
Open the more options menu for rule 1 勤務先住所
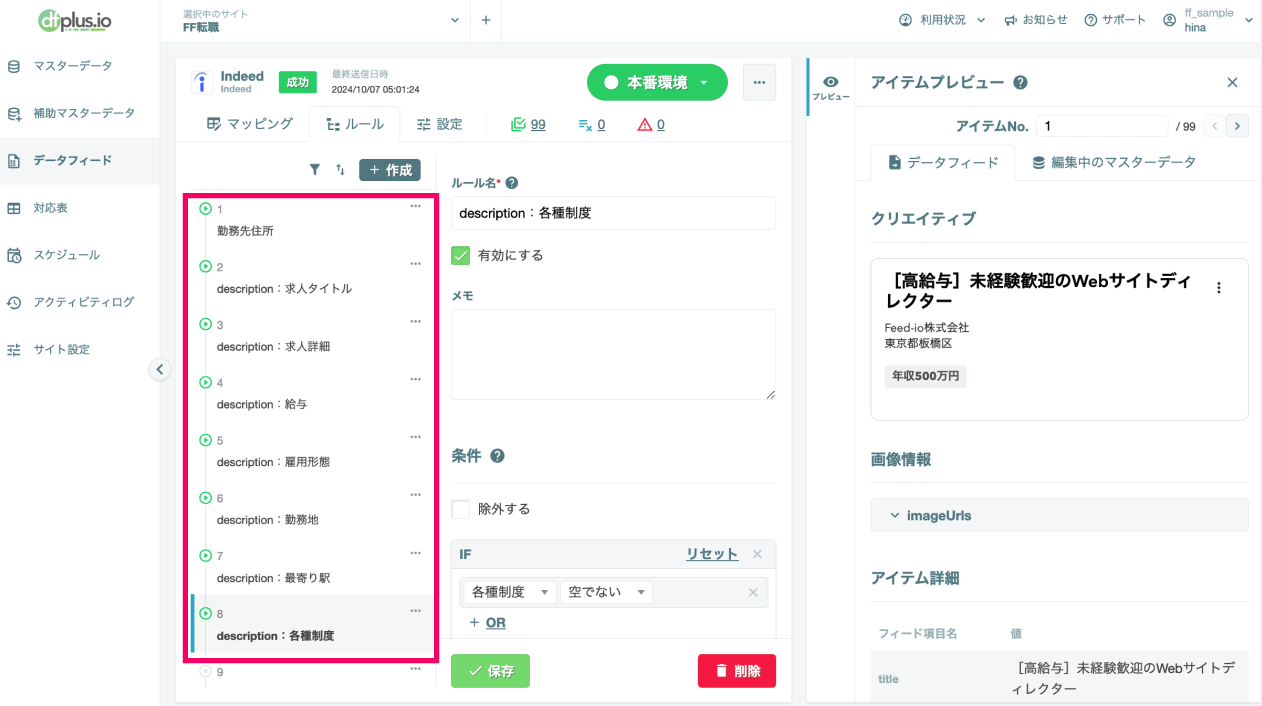(416, 206)
